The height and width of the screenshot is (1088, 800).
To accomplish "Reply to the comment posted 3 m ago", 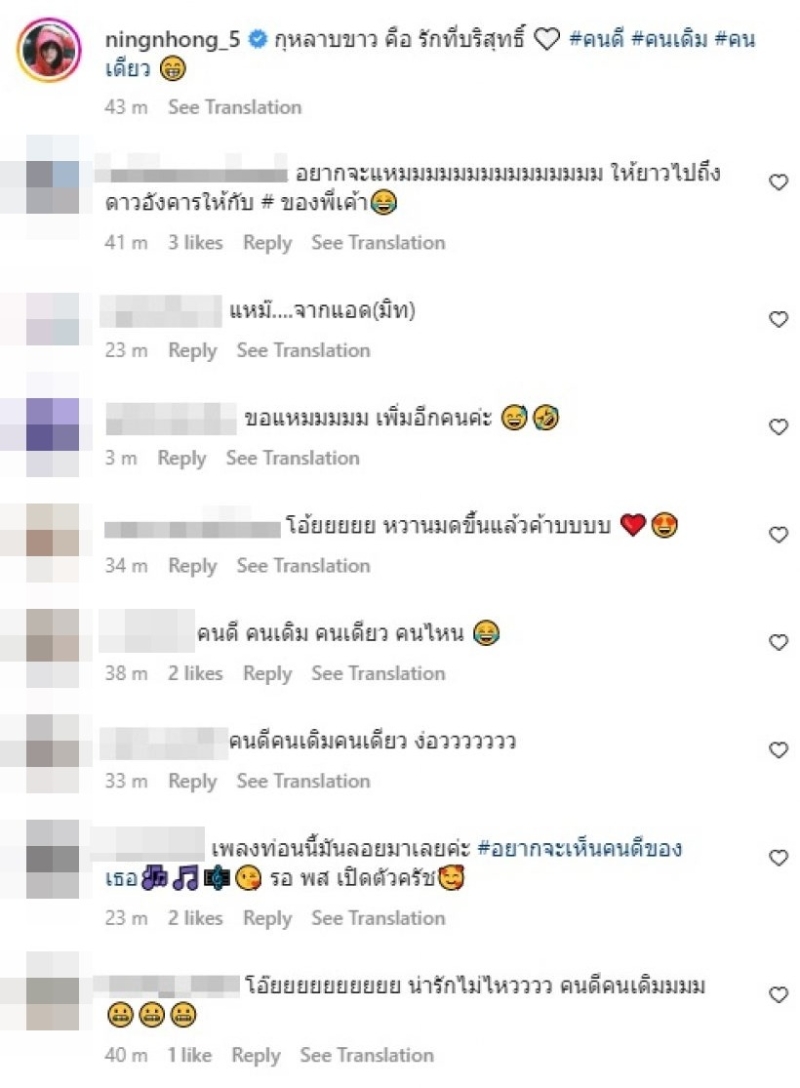I will click(182, 458).
